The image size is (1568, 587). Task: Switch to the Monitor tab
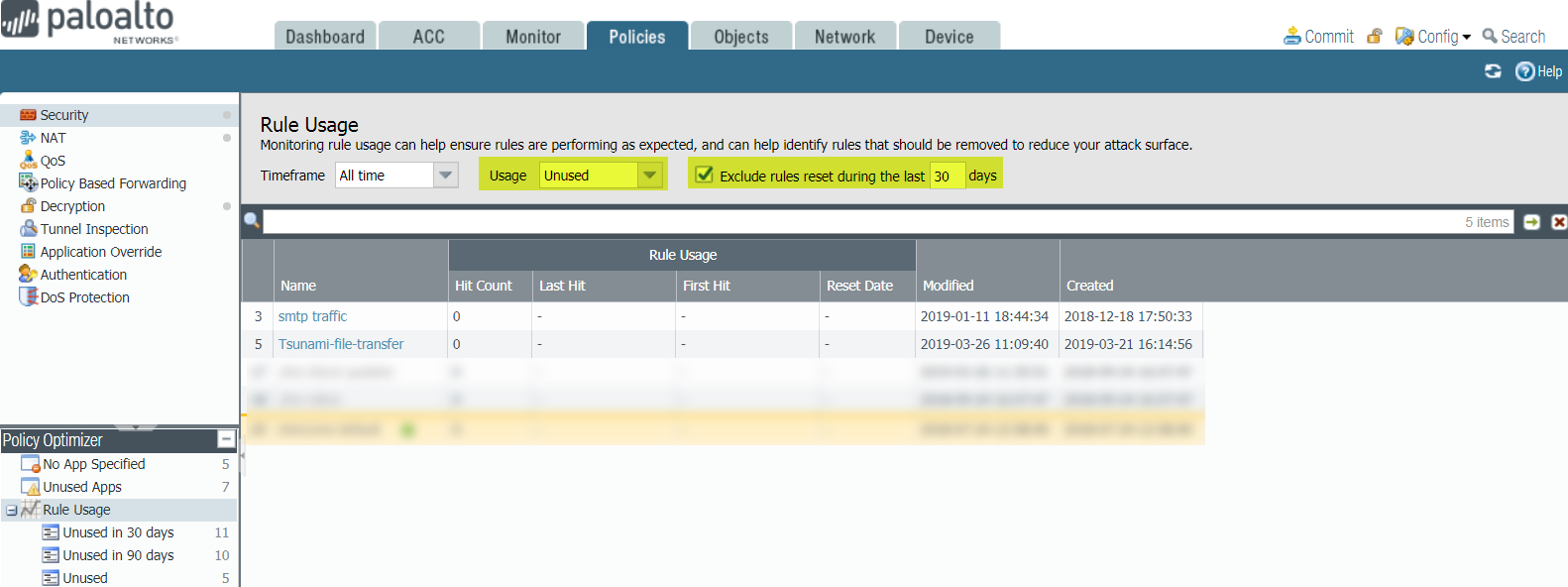point(533,36)
